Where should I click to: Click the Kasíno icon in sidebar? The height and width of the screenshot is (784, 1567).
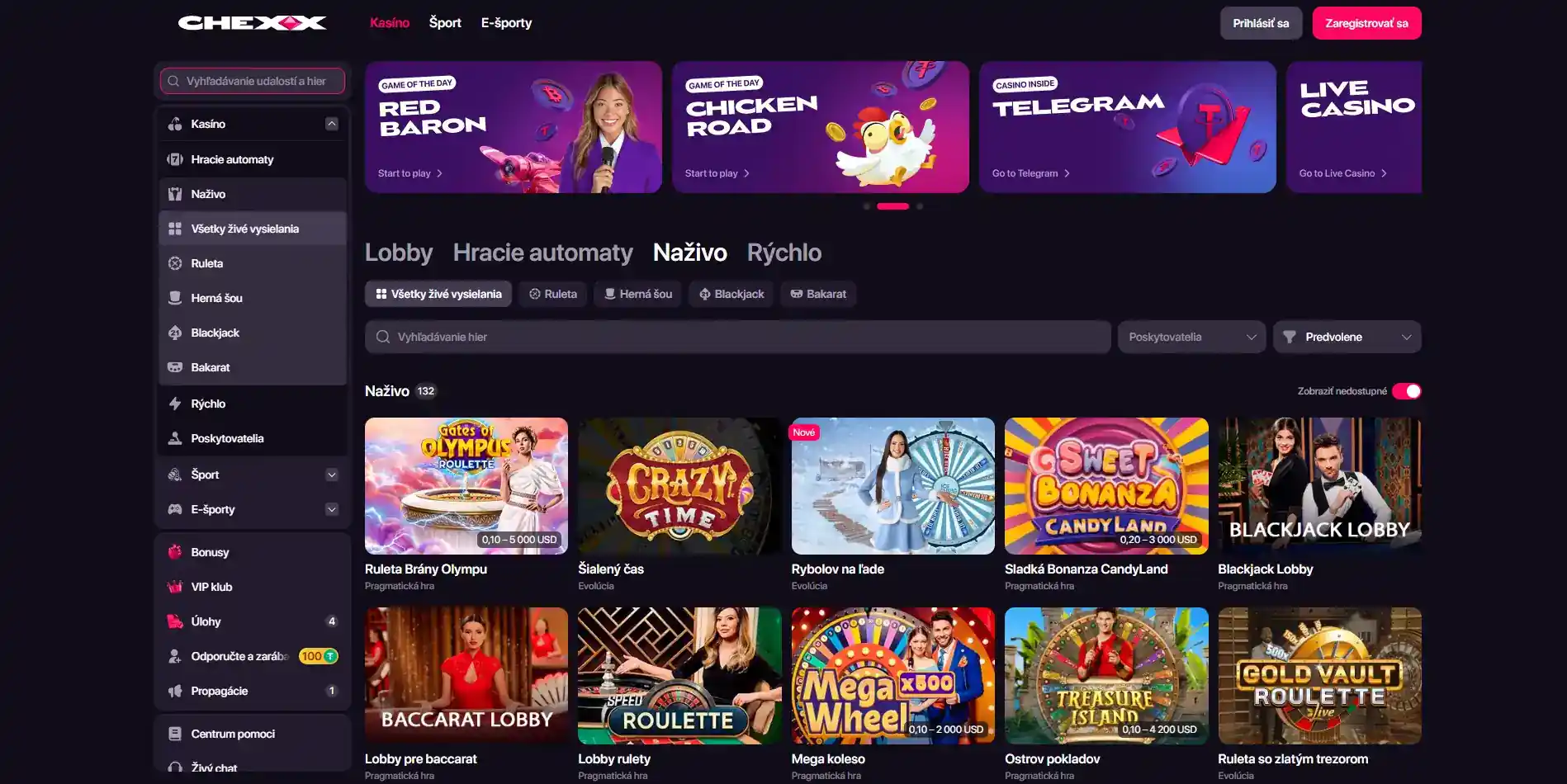175,124
